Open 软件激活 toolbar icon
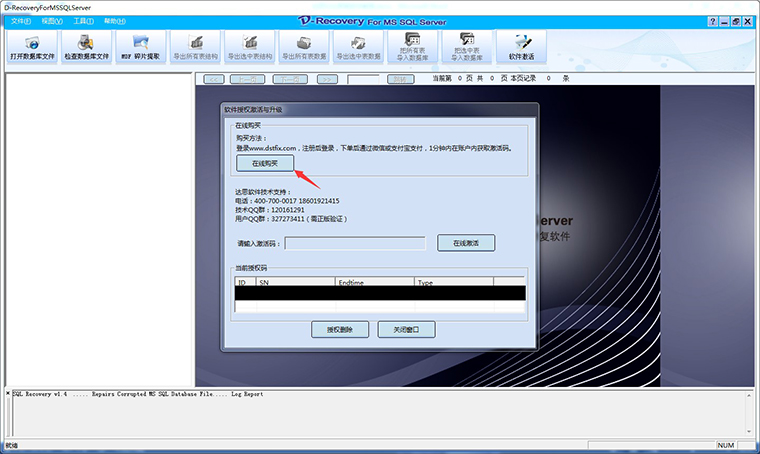The width and height of the screenshot is (760, 454). click(521, 47)
